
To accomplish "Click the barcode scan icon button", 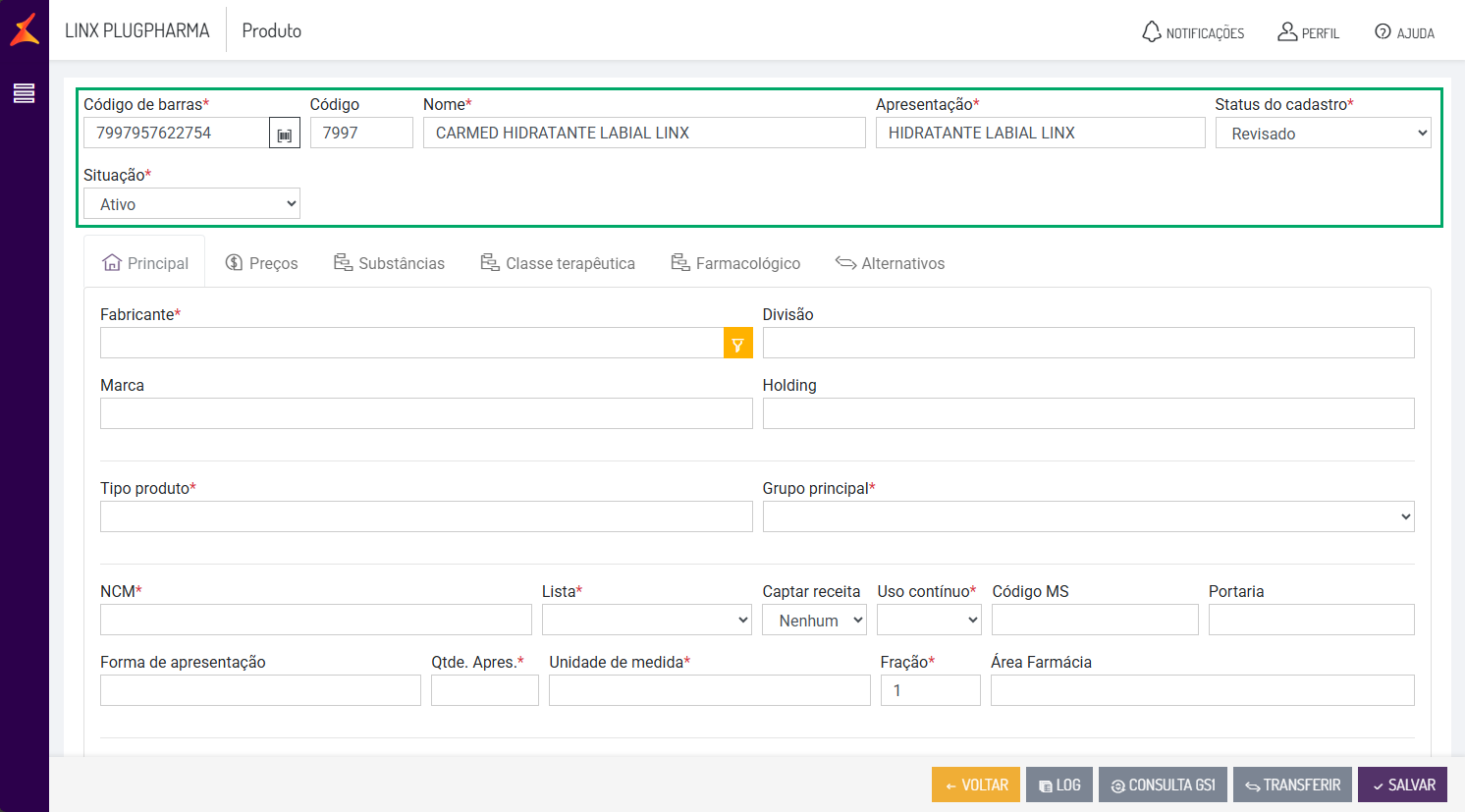I will (285, 133).
